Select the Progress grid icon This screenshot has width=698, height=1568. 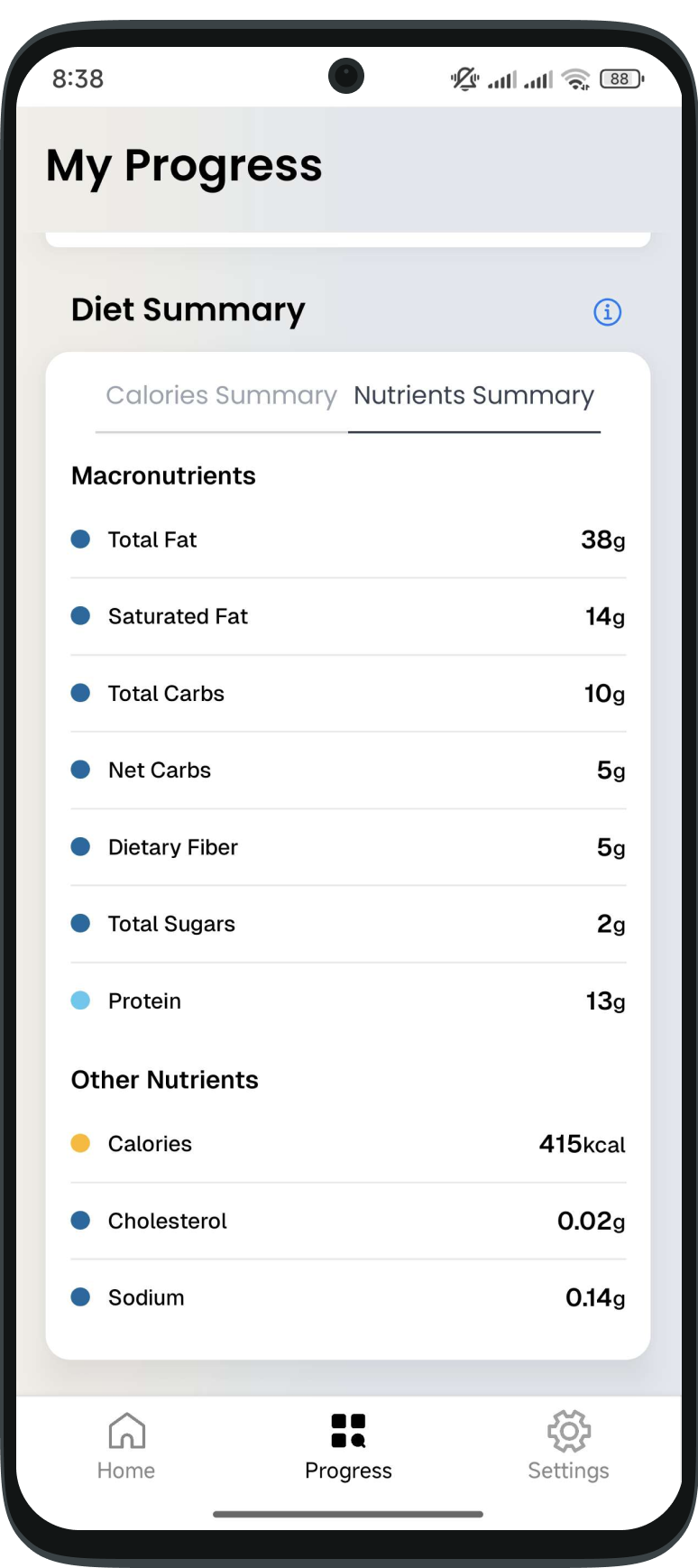click(348, 1430)
